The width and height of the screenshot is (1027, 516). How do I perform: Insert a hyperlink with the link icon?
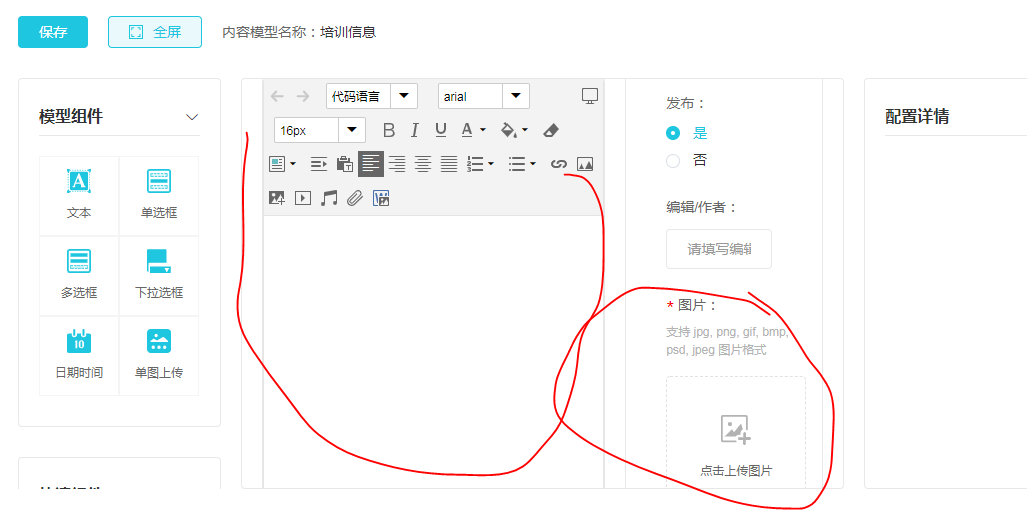coord(559,164)
